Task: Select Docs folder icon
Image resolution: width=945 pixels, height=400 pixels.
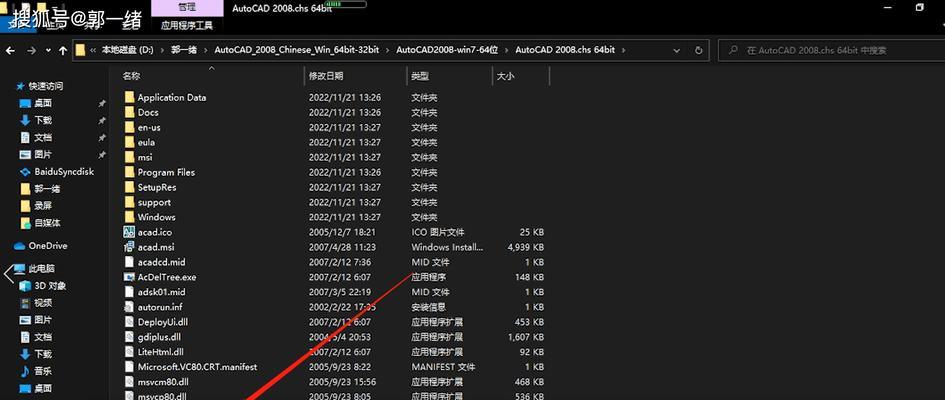Action: click(129, 112)
